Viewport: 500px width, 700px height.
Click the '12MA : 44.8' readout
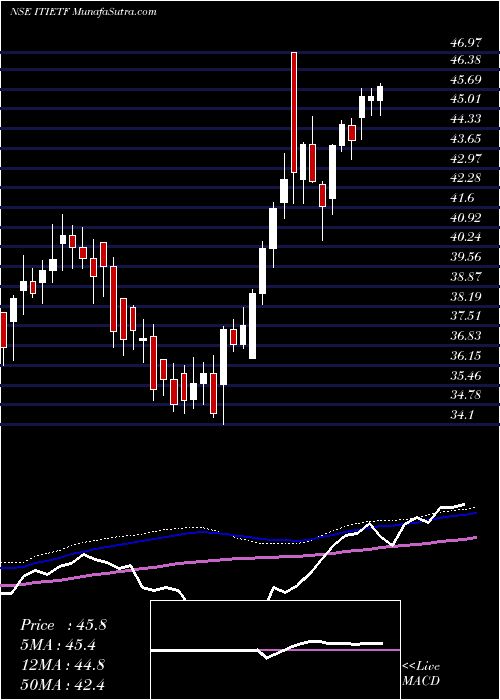pyautogui.click(x=62, y=665)
